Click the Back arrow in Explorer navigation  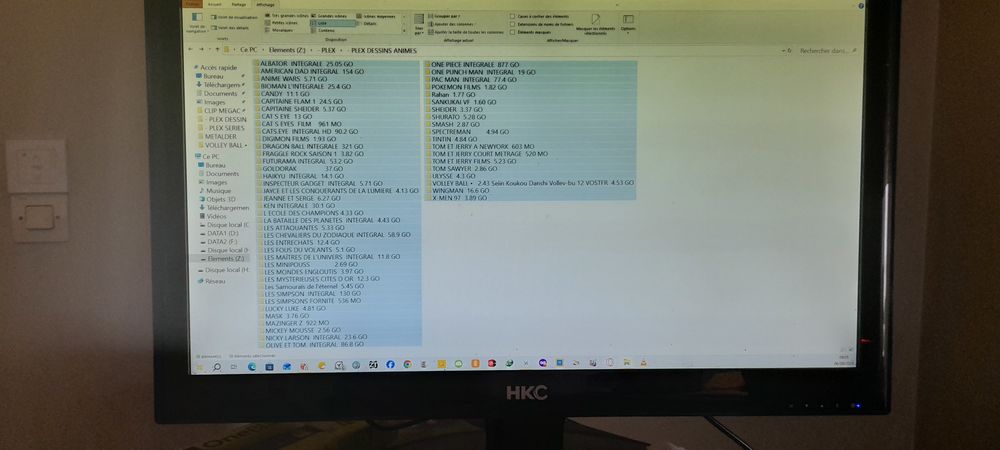tap(192, 49)
